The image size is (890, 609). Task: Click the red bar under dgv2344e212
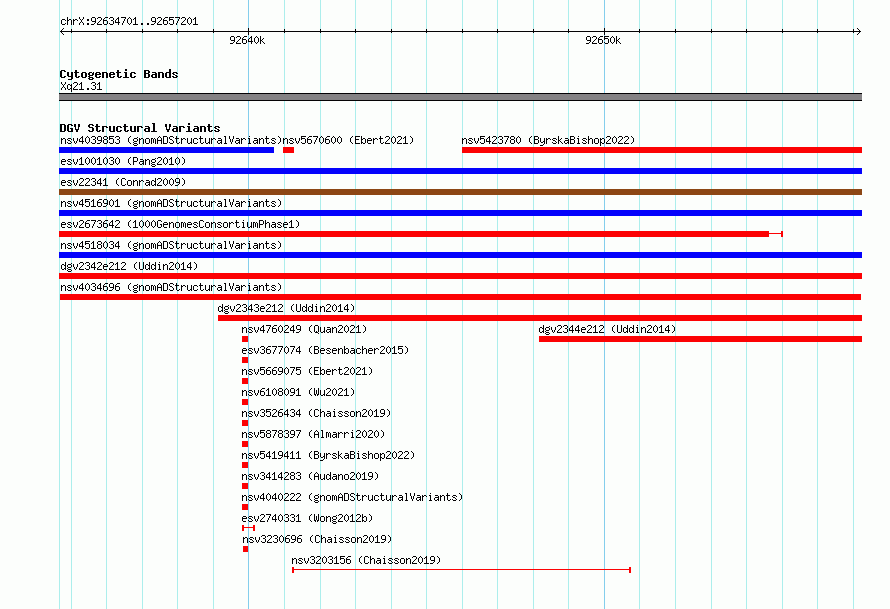tap(700, 339)
